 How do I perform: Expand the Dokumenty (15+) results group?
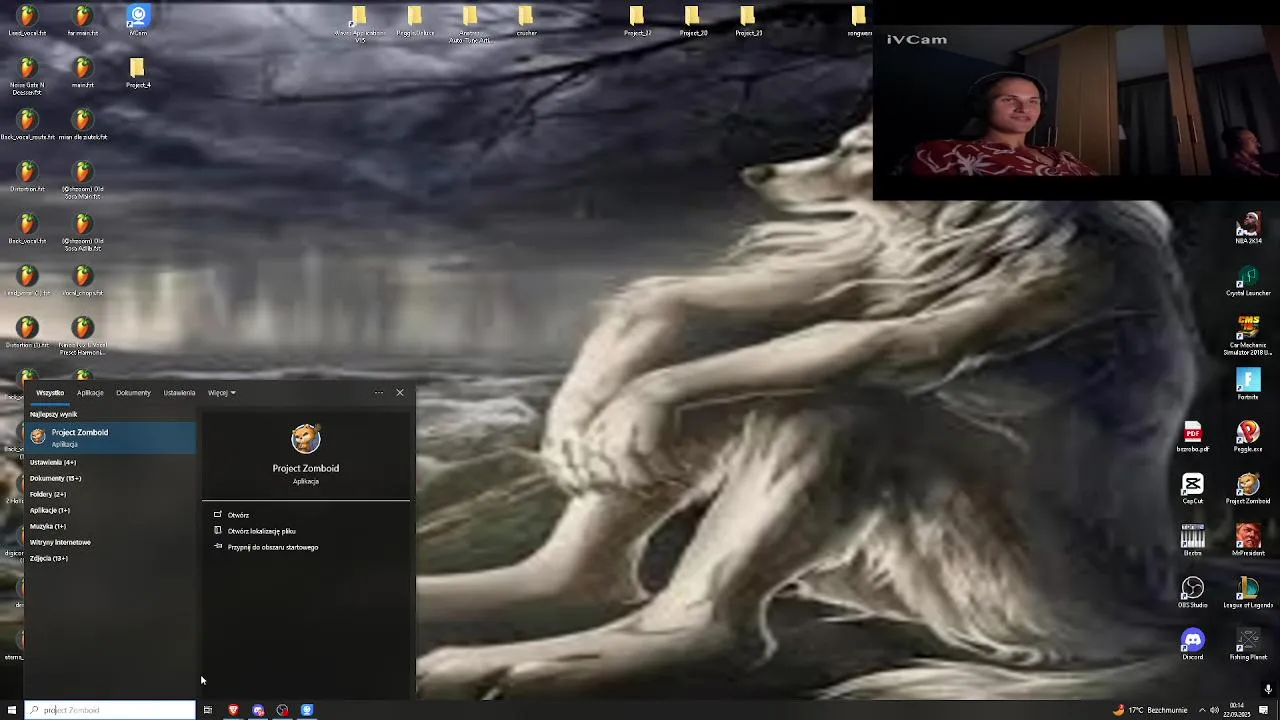pos(56,478)
